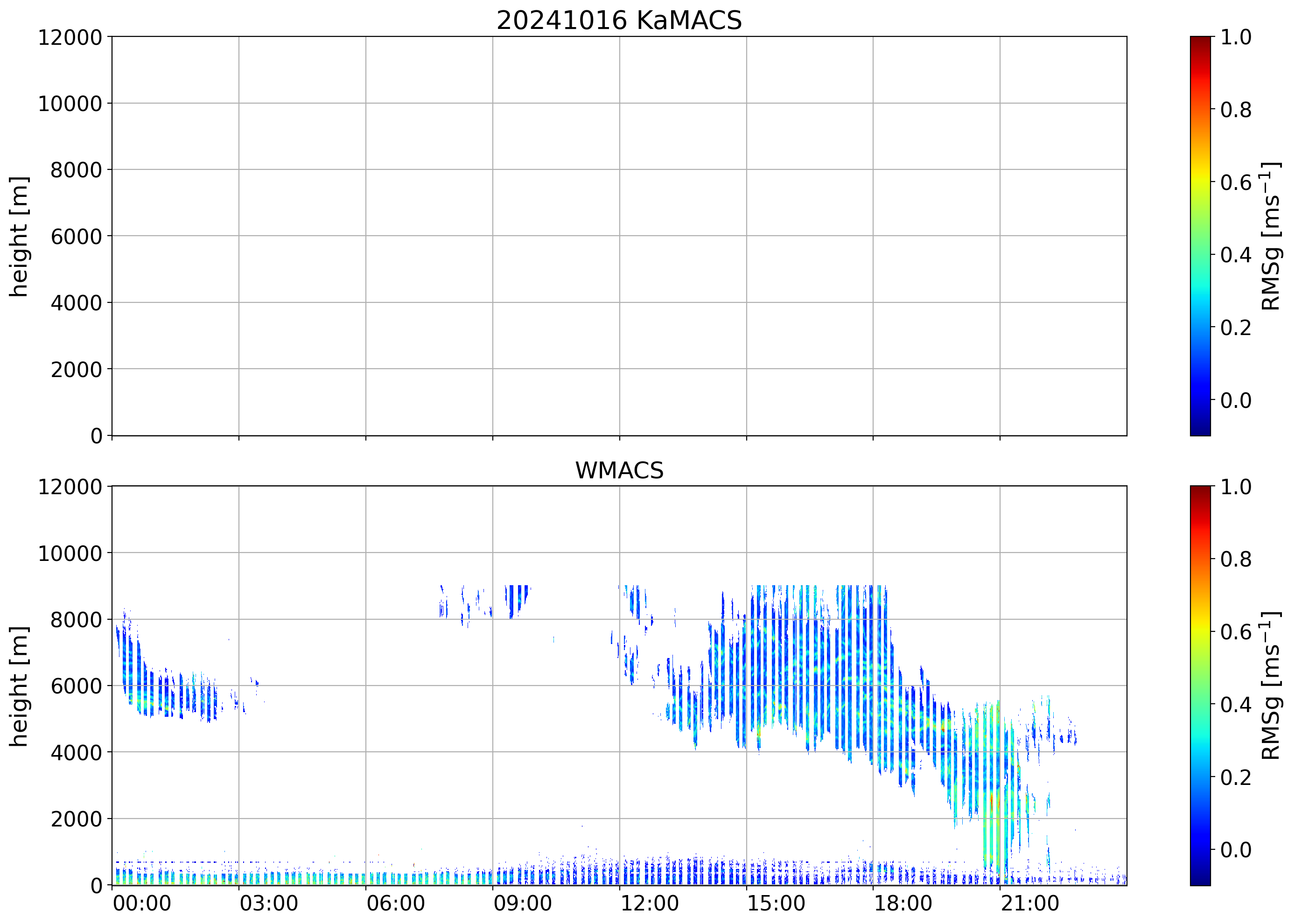The width and height of the screenshot is (1295, 924).
Task: Click the '15:00' time axis label
Action: pos(776,904)
